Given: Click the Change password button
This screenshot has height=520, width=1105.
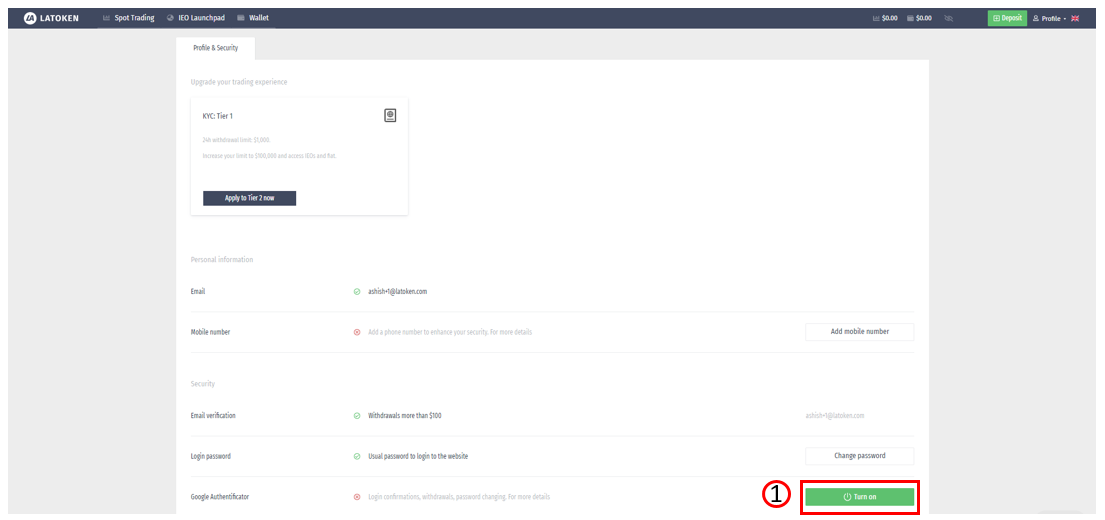Looking at the screenshot, I should [x=859, y=456].
